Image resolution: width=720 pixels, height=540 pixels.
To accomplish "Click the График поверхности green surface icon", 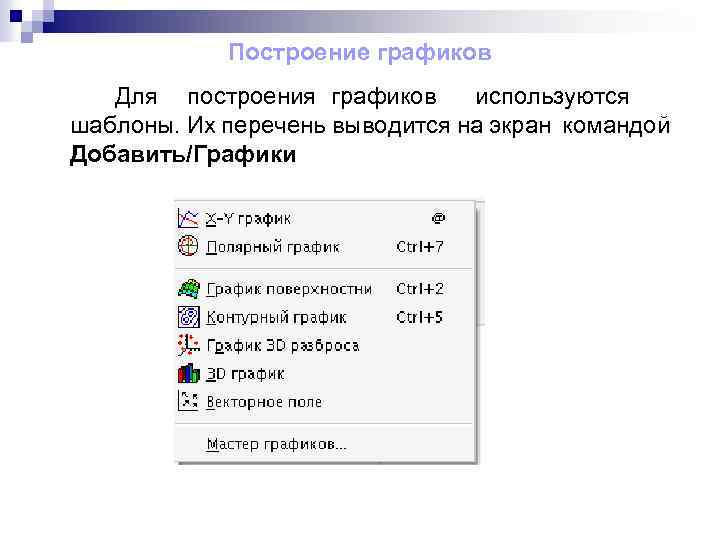I will pyautogui.click(x=189, y=289).
